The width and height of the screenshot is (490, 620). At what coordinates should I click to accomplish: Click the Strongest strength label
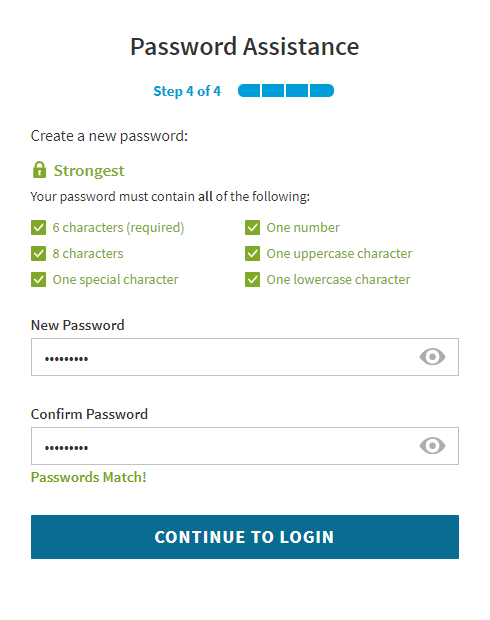89,171
